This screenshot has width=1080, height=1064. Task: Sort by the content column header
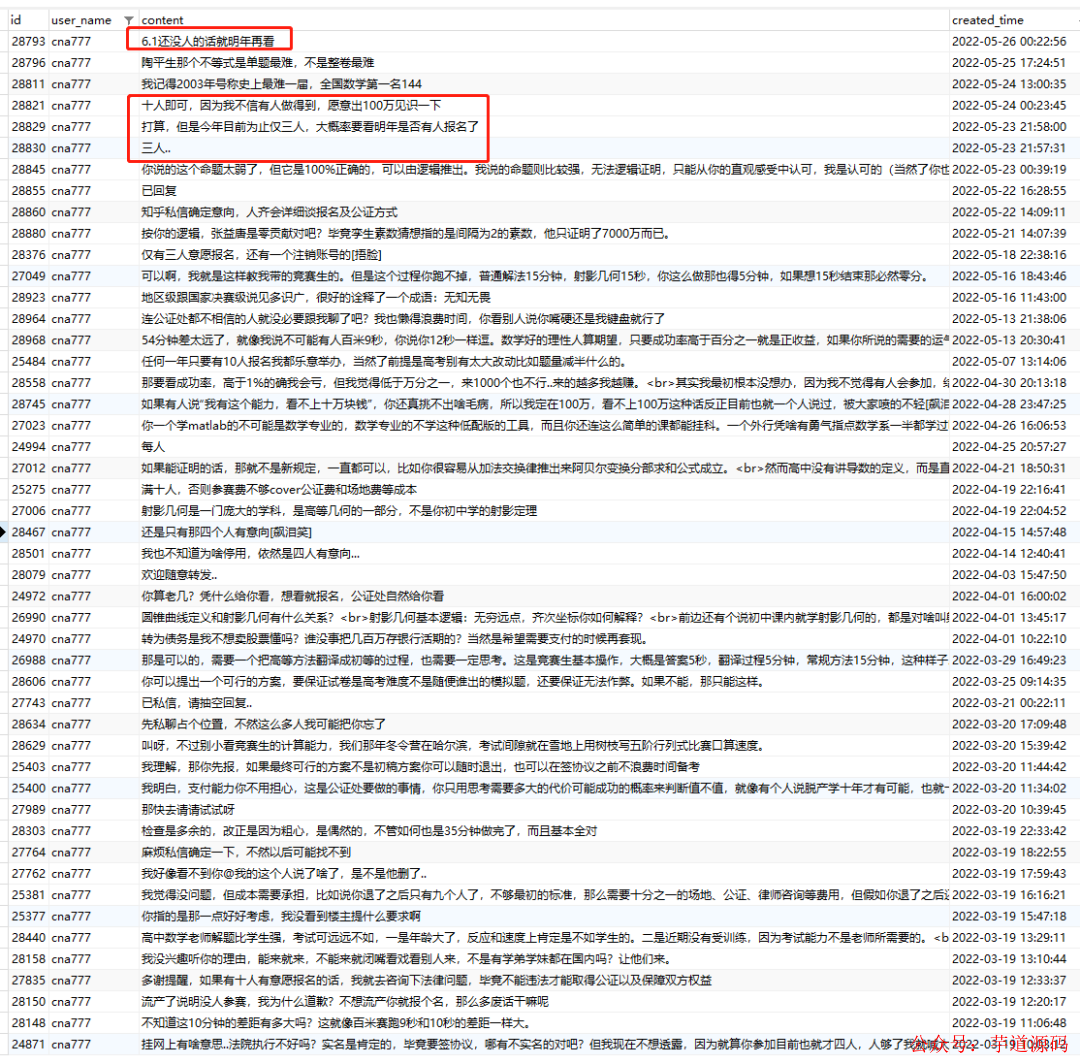[x=163, y=20]
